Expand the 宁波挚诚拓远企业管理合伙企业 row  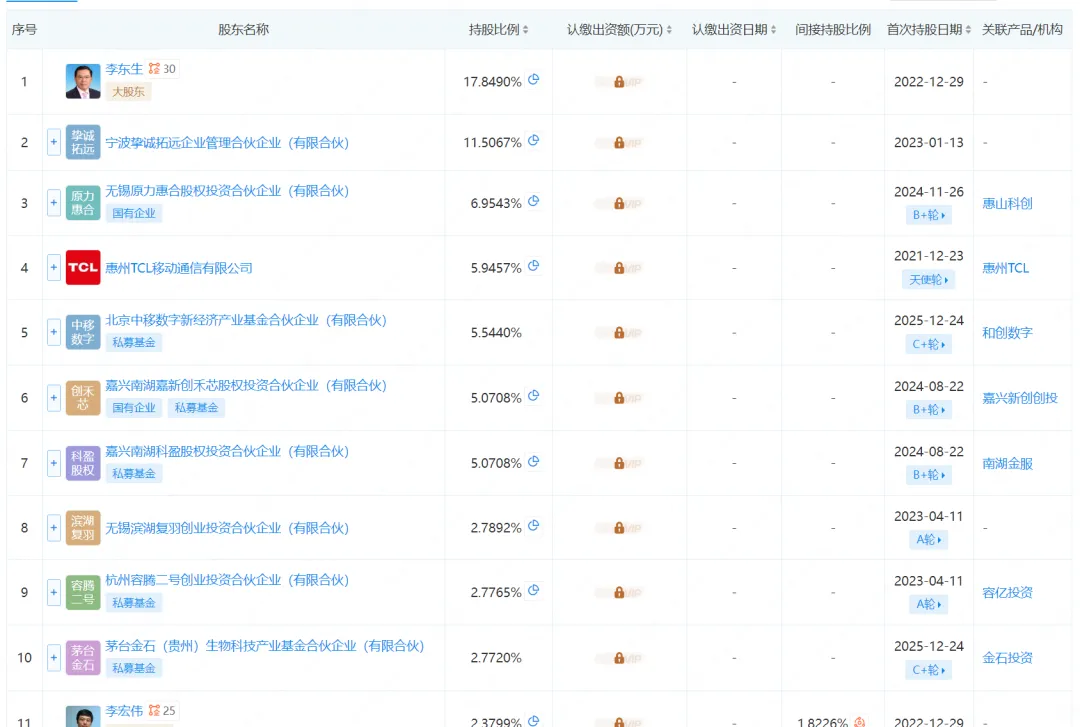[x=54, y=142]
